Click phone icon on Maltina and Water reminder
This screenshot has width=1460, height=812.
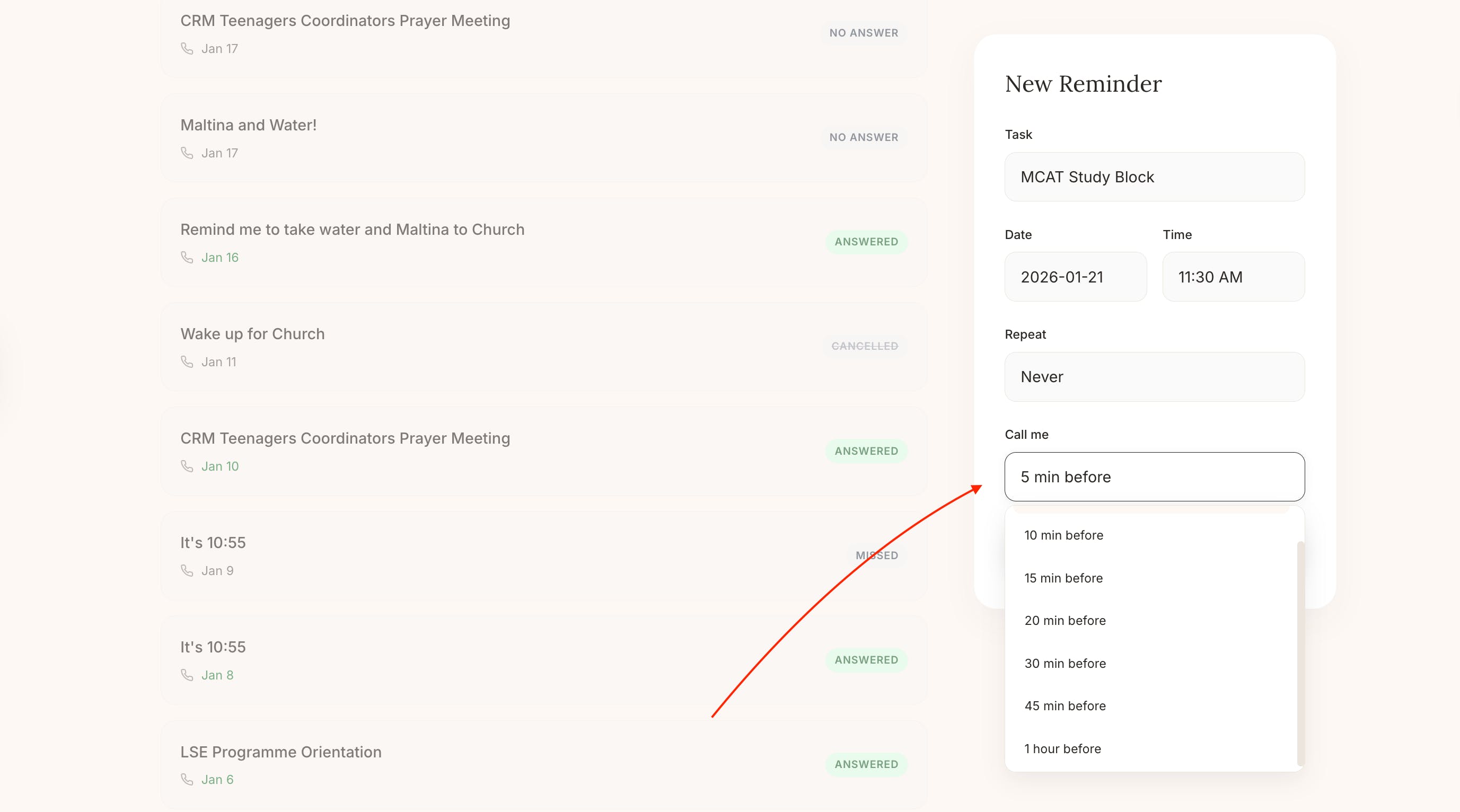coord(187,153)
